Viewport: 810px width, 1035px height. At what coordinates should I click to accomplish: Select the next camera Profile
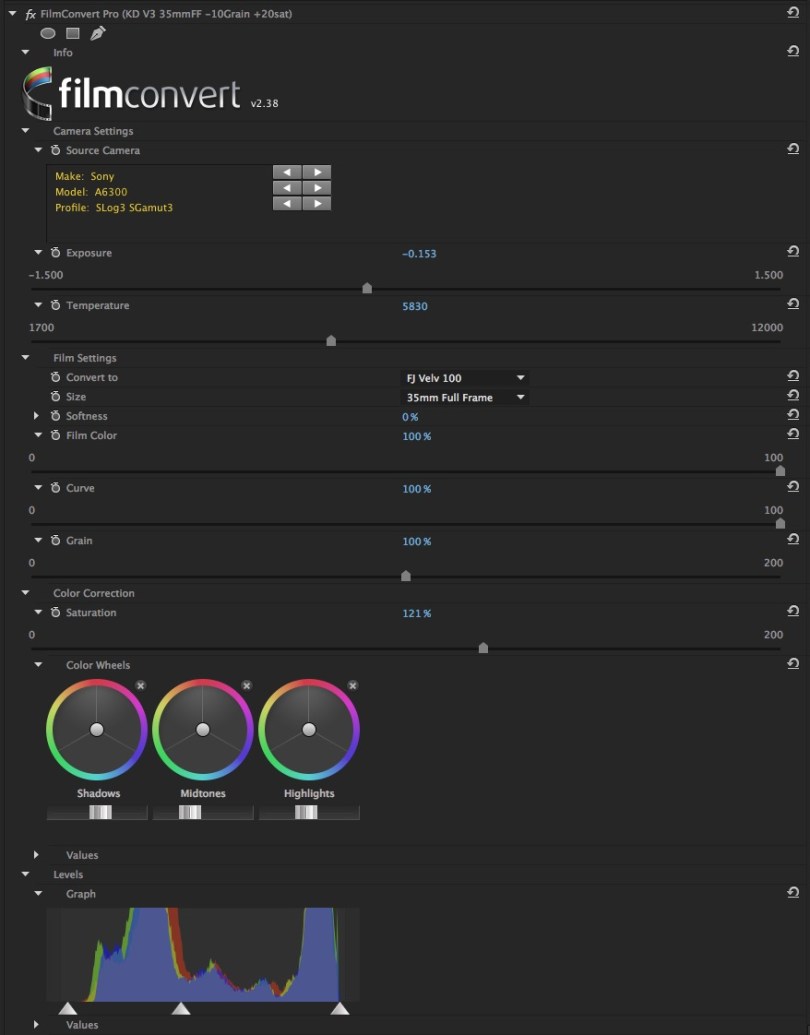(x=317, y=203)
